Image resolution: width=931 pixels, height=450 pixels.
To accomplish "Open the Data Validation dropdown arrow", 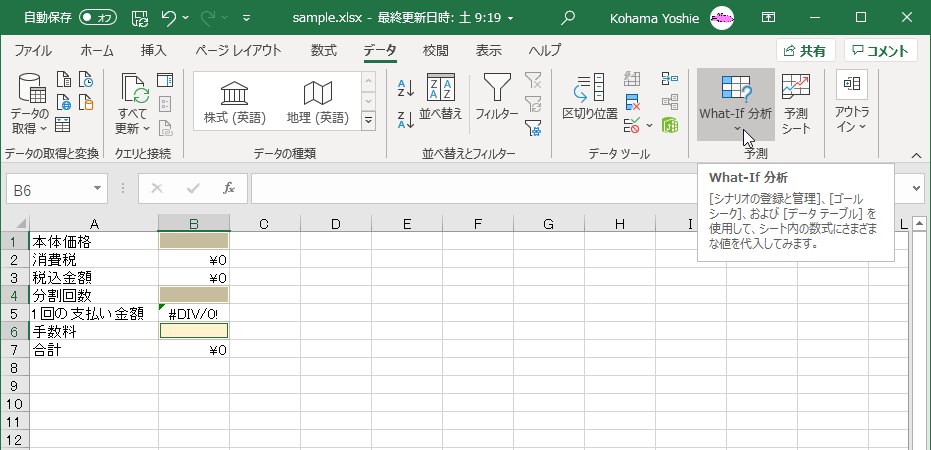I will (x=648, y=125).
